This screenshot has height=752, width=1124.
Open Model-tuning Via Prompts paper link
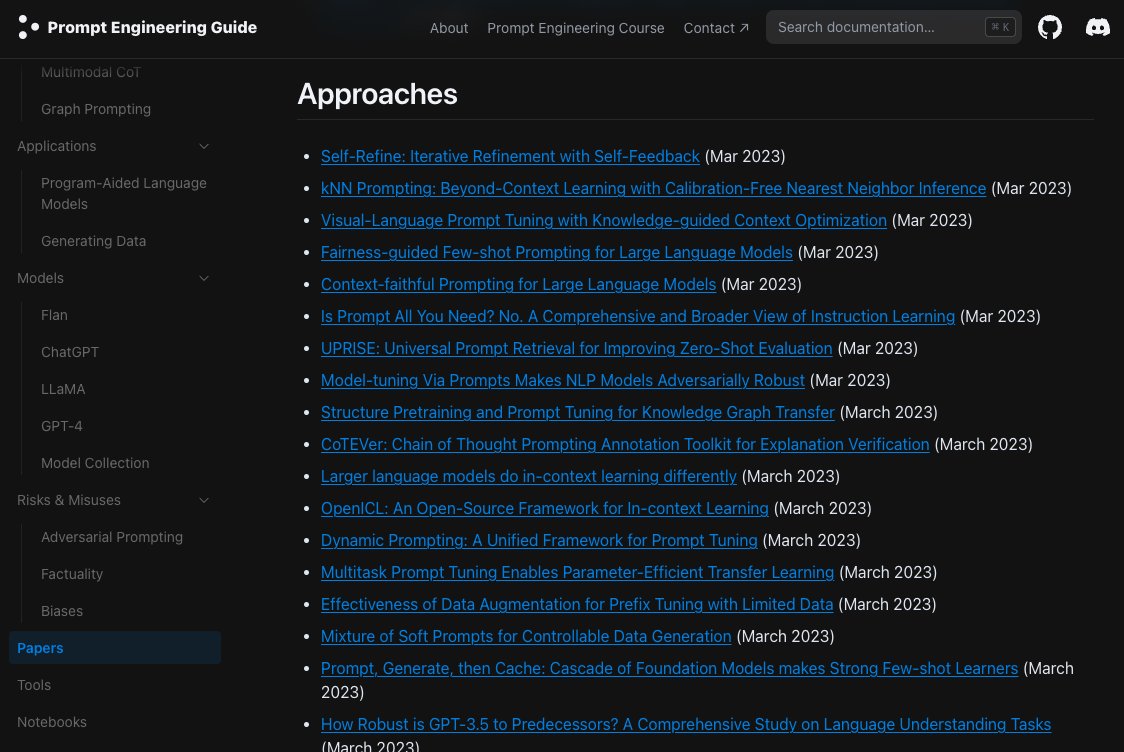click(563, 381)
